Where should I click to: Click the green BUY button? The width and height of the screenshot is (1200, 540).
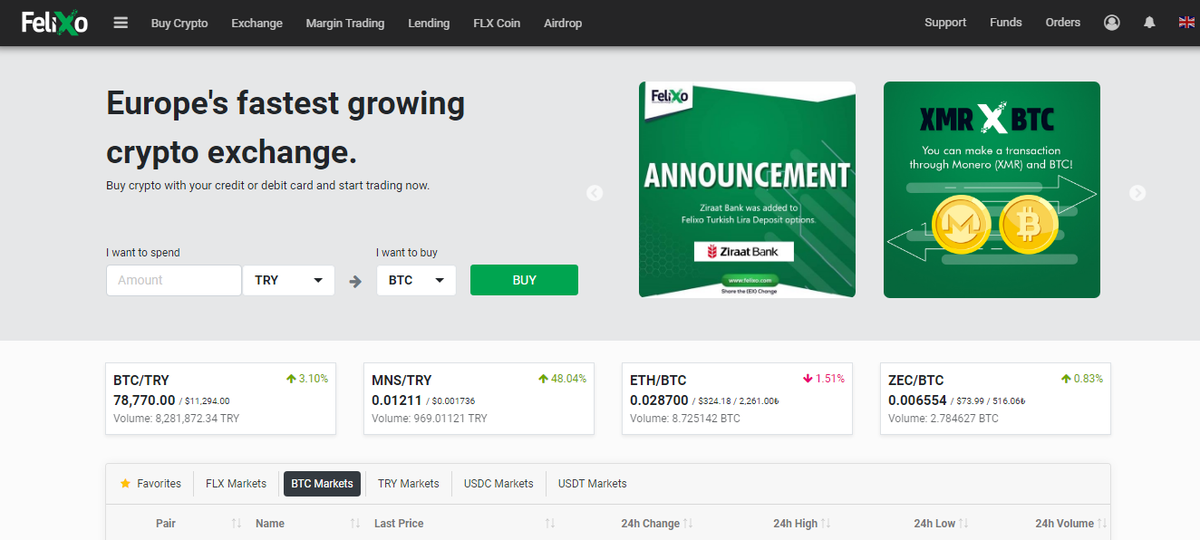pyautogui.click(x=524, y=280)
